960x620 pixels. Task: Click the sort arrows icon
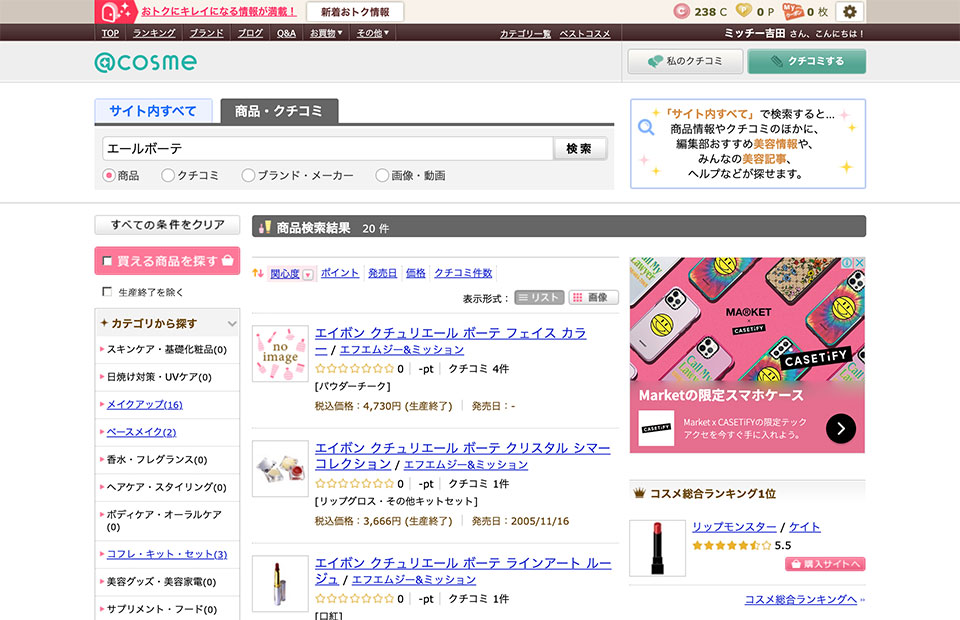[258, 273]
